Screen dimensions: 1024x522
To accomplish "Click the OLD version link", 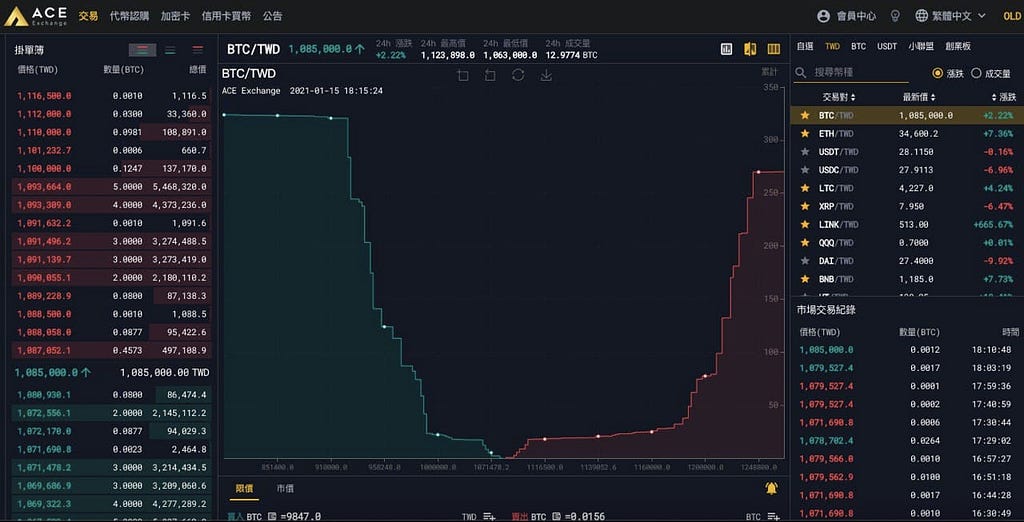I will 1012,16.
